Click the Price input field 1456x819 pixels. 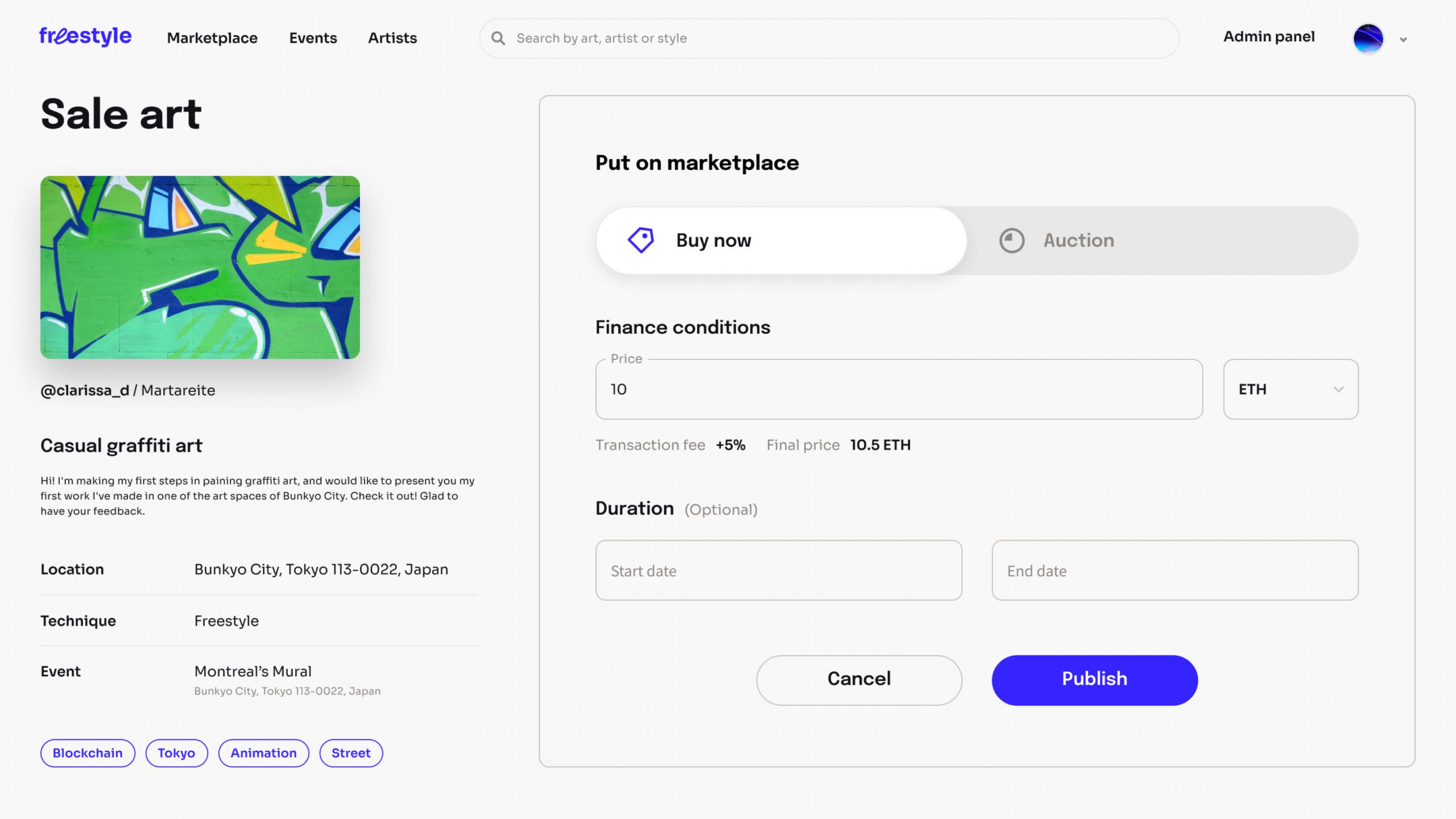899,389
